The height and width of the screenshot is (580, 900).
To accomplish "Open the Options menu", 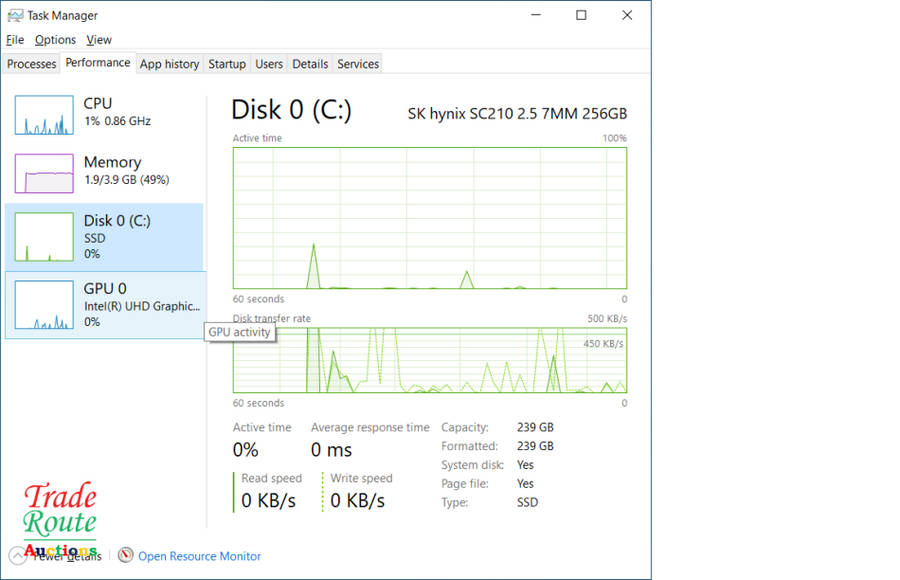I will pyautogui.click(x=55, y=40).
